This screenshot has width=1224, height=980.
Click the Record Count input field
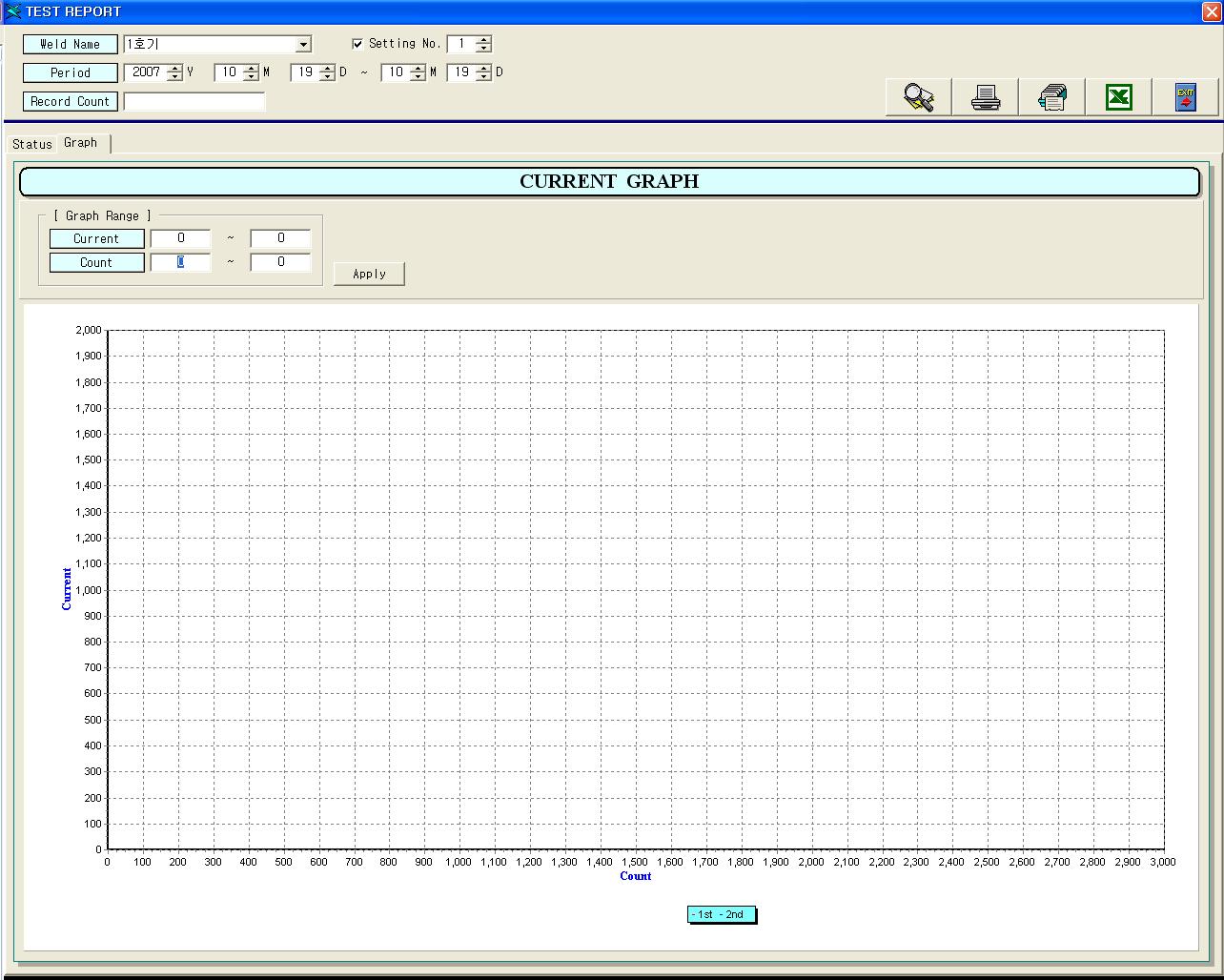pos(194,101)
